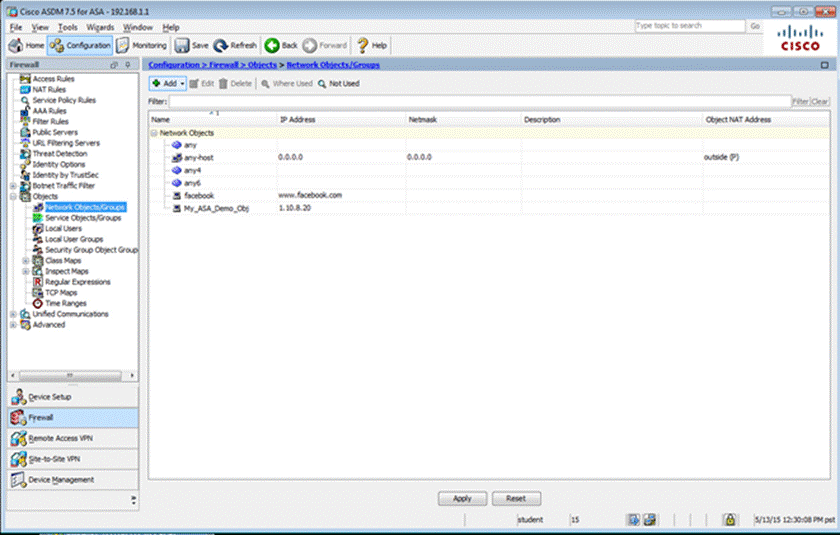Viewport: 840px width, 535px height.
Task: Click into the Filter text field
Action: [478, 102]
